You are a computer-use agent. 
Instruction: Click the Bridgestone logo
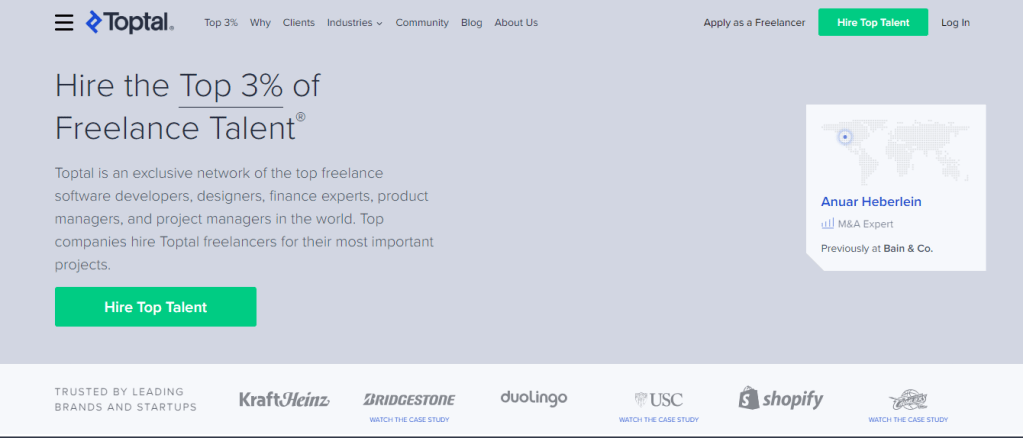408,399
